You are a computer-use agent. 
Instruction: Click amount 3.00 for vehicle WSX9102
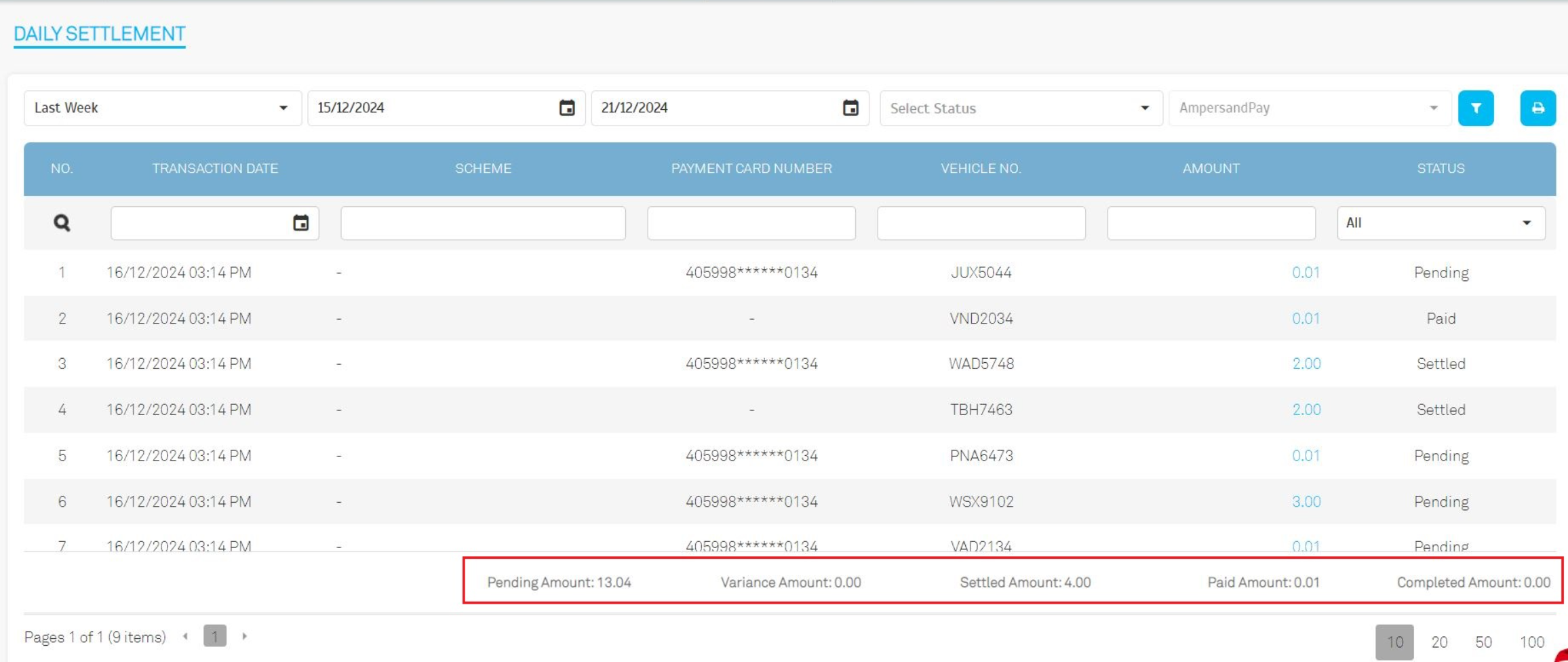coord(1306,502)
